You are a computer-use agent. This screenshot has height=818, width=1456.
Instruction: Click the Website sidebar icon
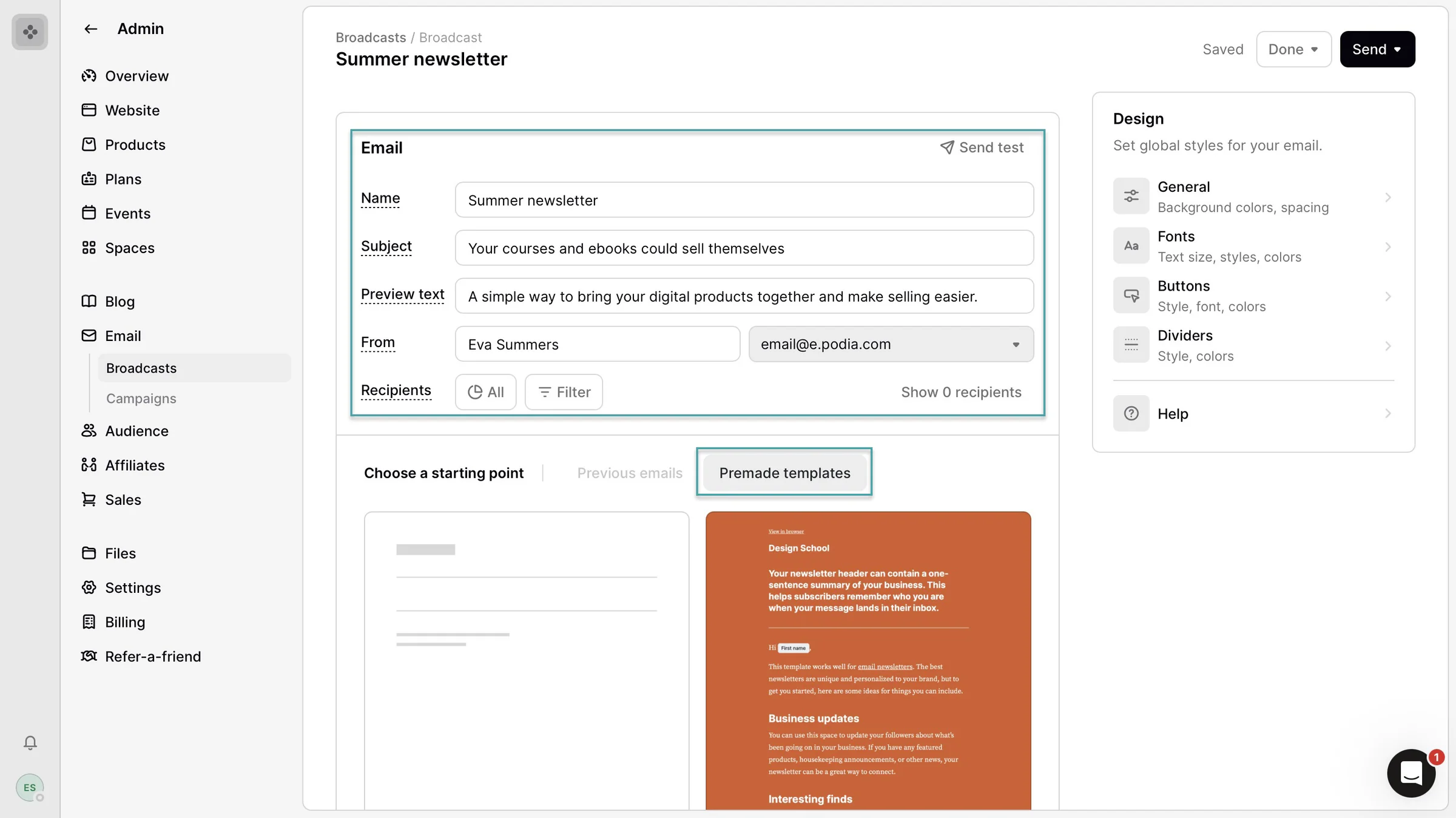(x=89, y=110)
